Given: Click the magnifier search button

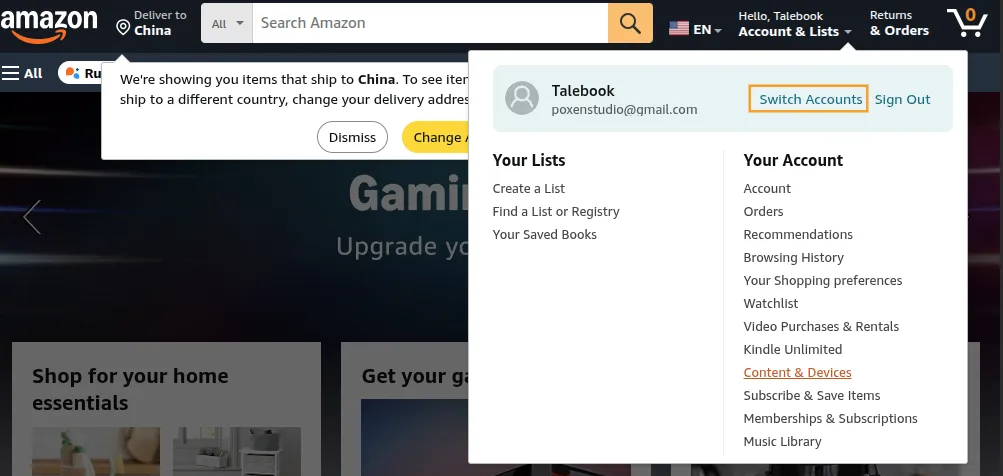Looking at the screenshot, I should 630,23.
